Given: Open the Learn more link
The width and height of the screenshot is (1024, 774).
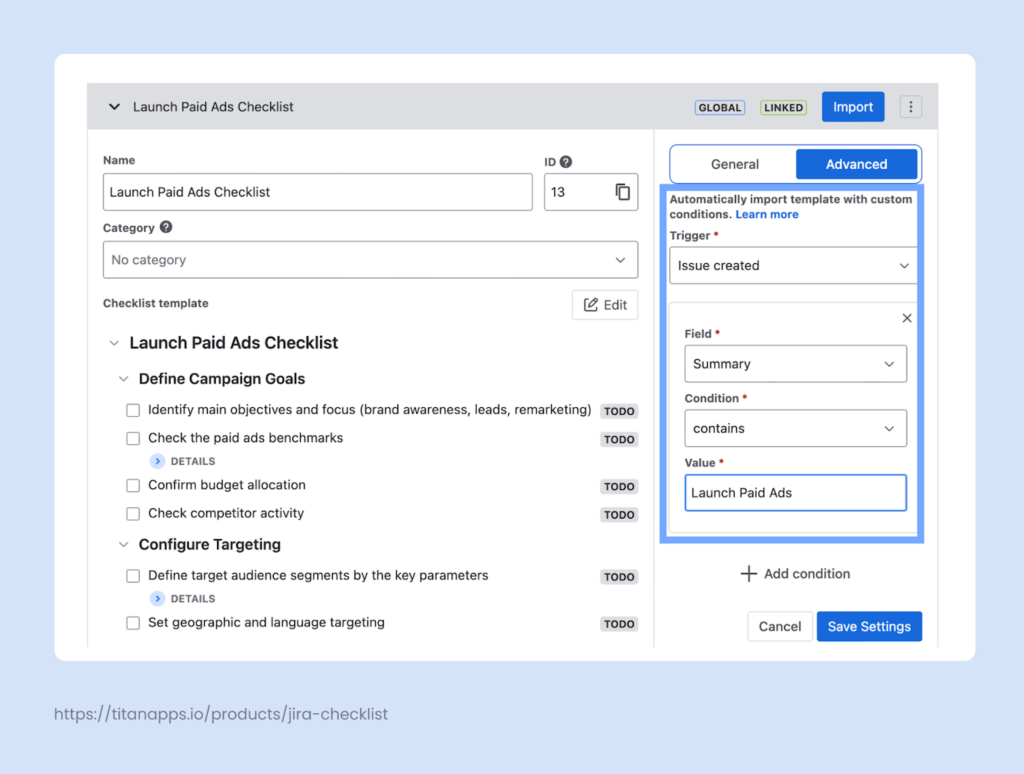Looking at the screenshot, I should pyautogui.click(x=767, y=214).
